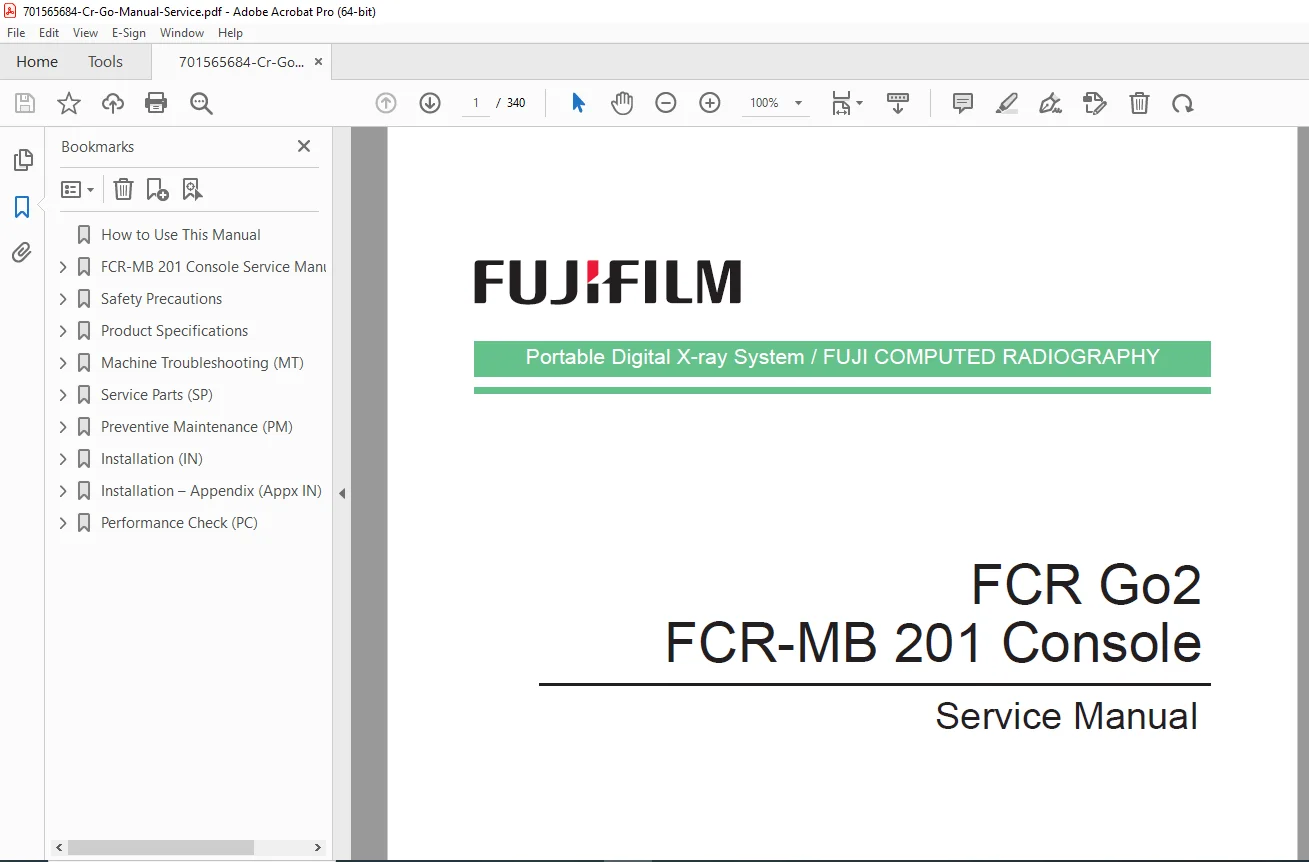This screenshot has width=1309, height=862.
Task: Jump to How to Use This Manual
Action: (180, 235)
